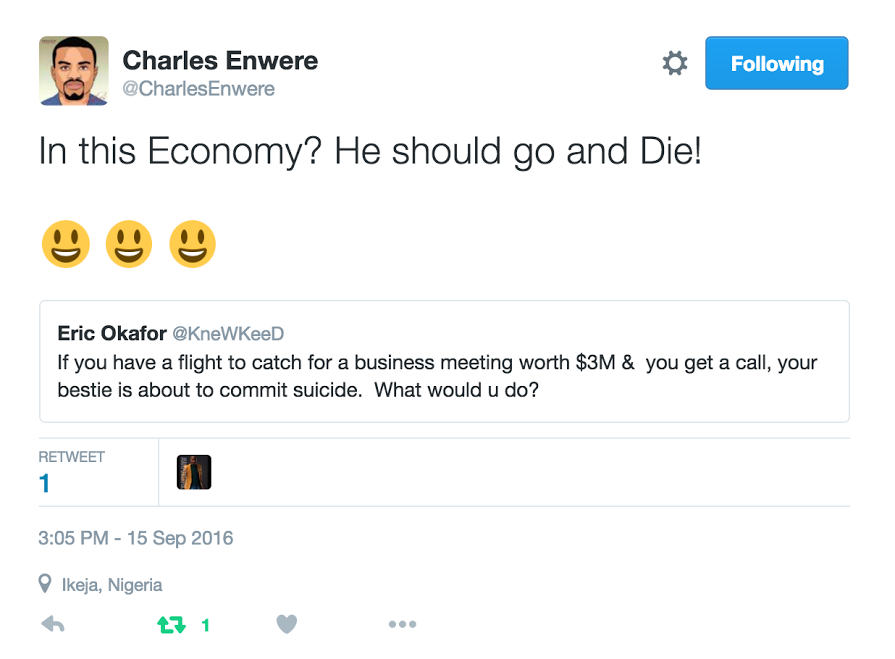Click the retweeter's small avatar thumbnail
The height and width of the screenshot is (659, 895).
click(x=194, y=472)
